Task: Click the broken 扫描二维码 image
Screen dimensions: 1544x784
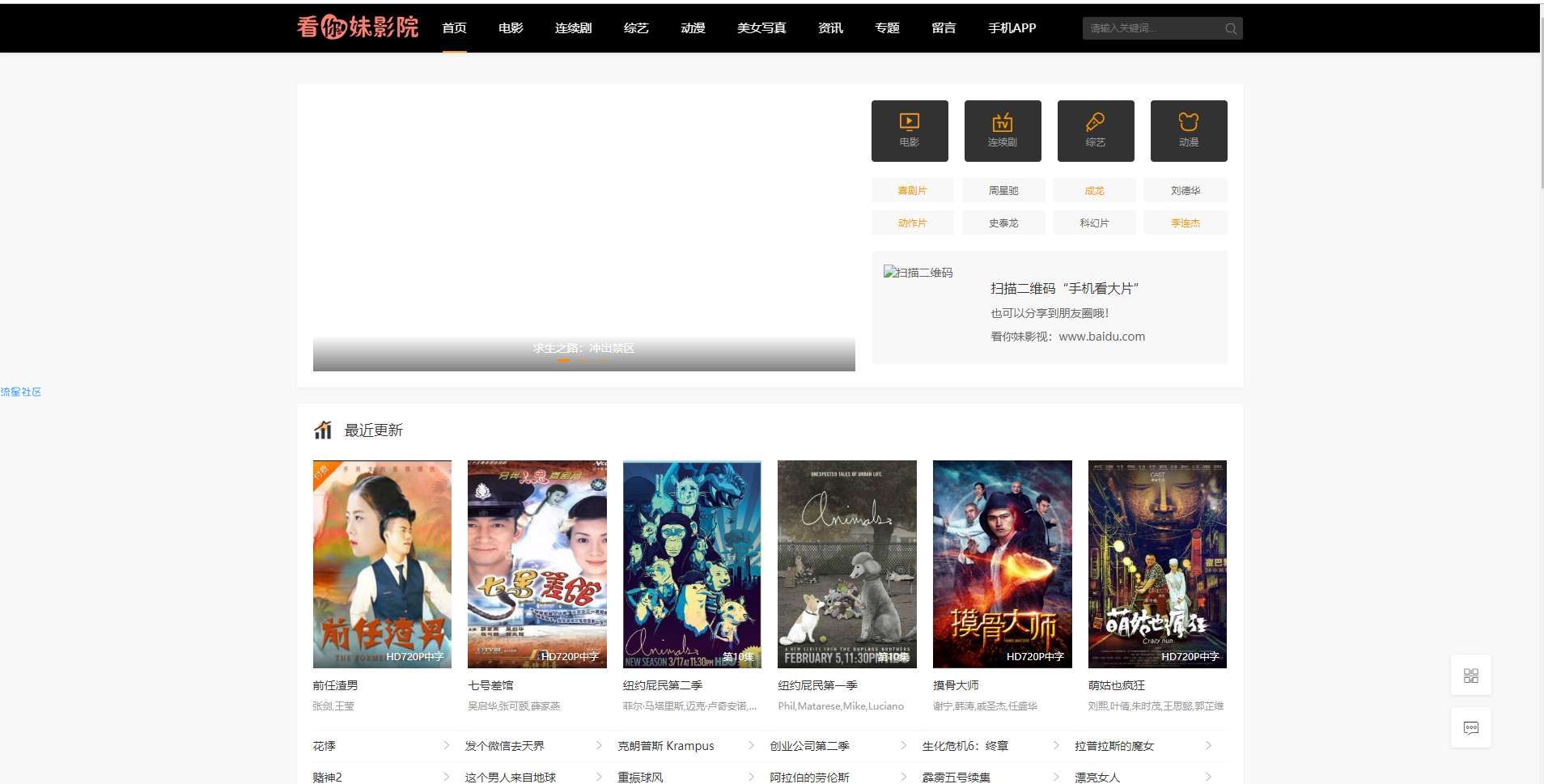Action: click(x=918, y=273)
